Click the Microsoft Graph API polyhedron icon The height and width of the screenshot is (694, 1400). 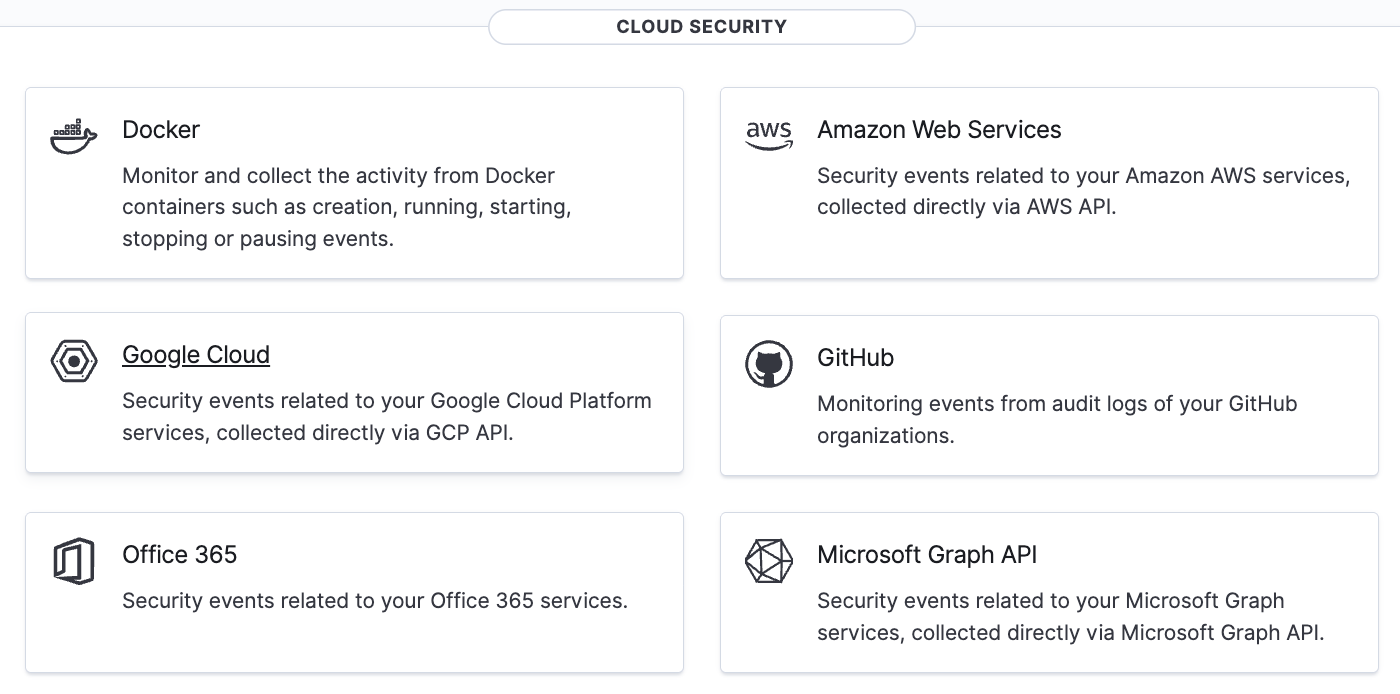pos(769,561)
